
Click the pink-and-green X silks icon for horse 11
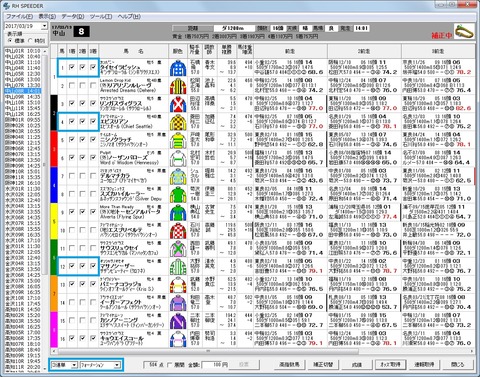click(x=178, y=248)
